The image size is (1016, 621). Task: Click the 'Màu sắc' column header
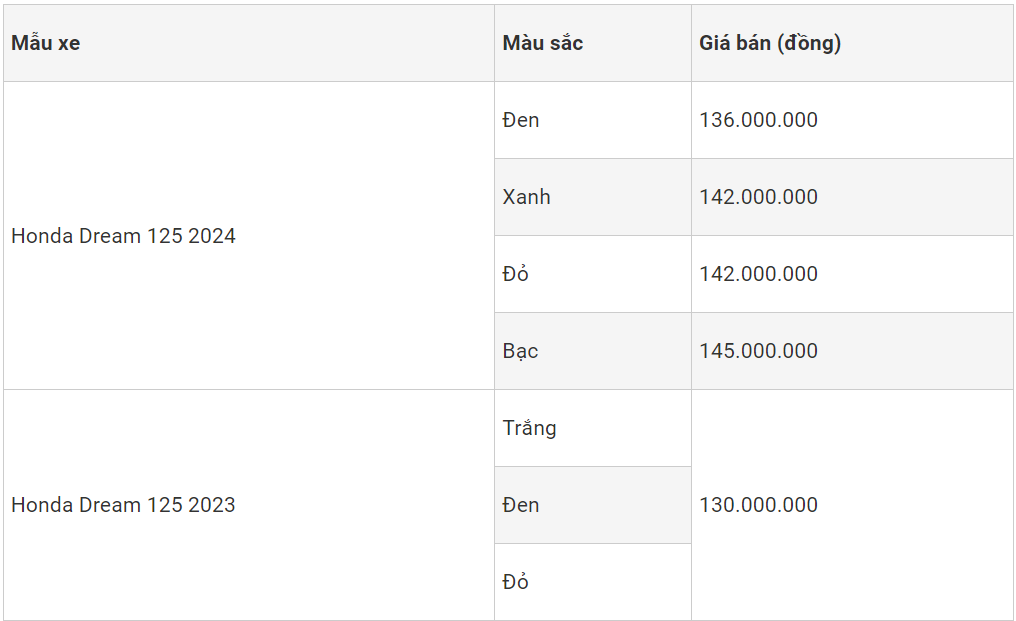542,44
